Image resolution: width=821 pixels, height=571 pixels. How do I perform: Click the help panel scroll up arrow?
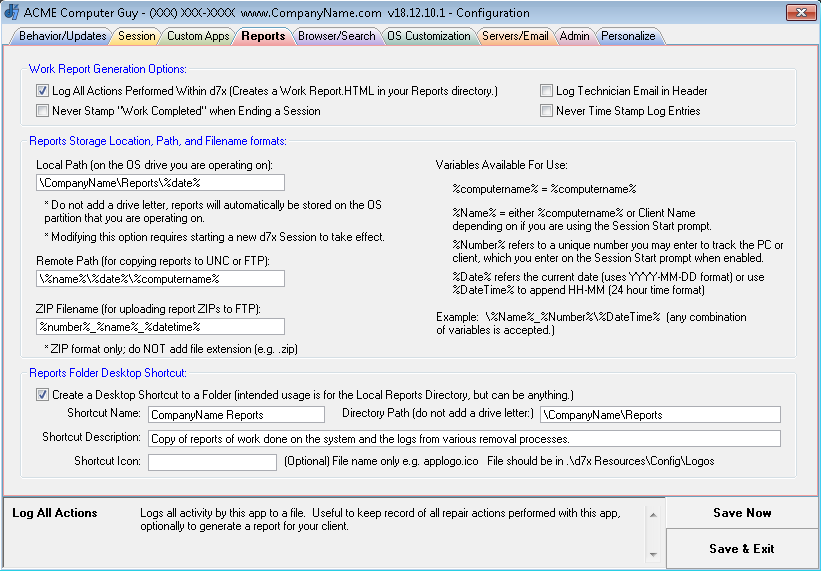click(x=653, y=515)
